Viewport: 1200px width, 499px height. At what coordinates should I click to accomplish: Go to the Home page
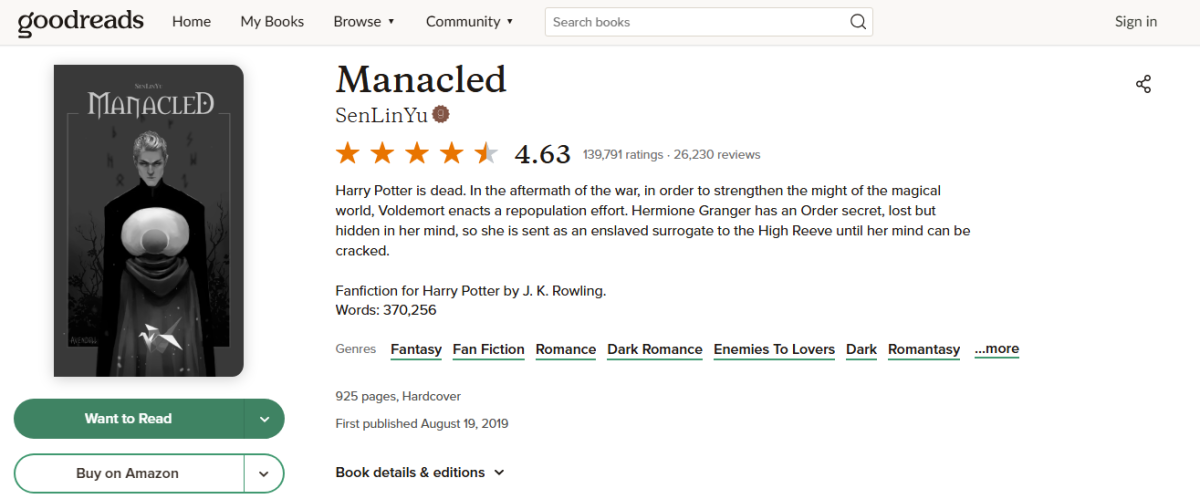pyautogui.click(x=191, y=21)
